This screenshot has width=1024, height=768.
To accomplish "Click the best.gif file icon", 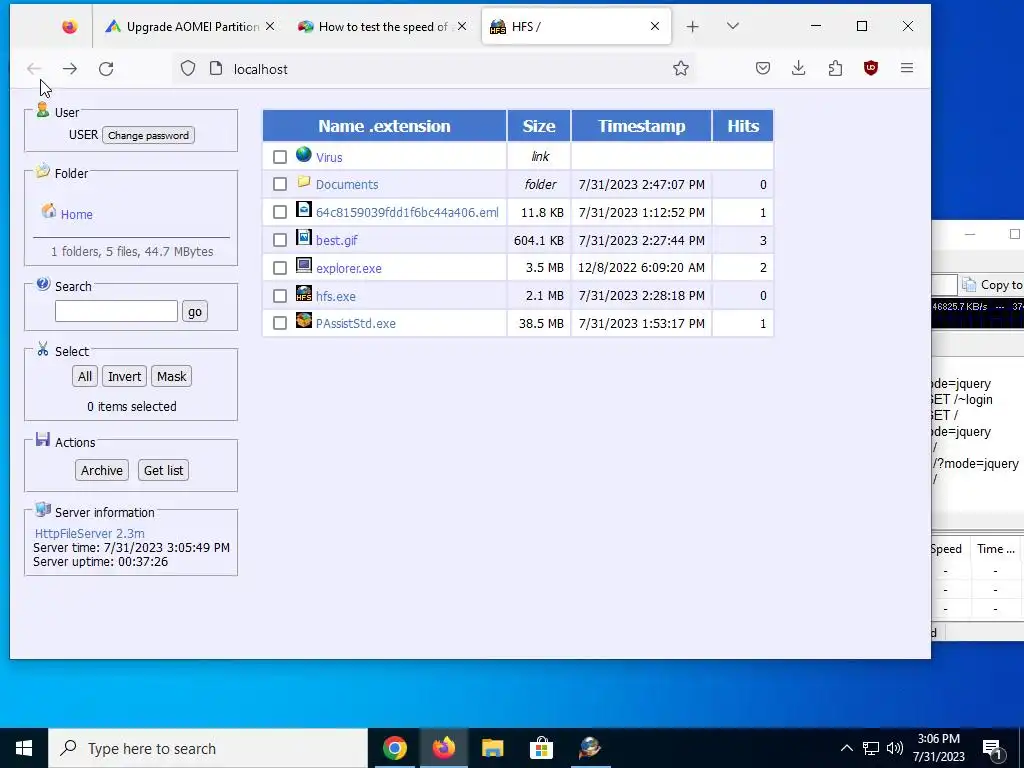I will coord(304,237).
